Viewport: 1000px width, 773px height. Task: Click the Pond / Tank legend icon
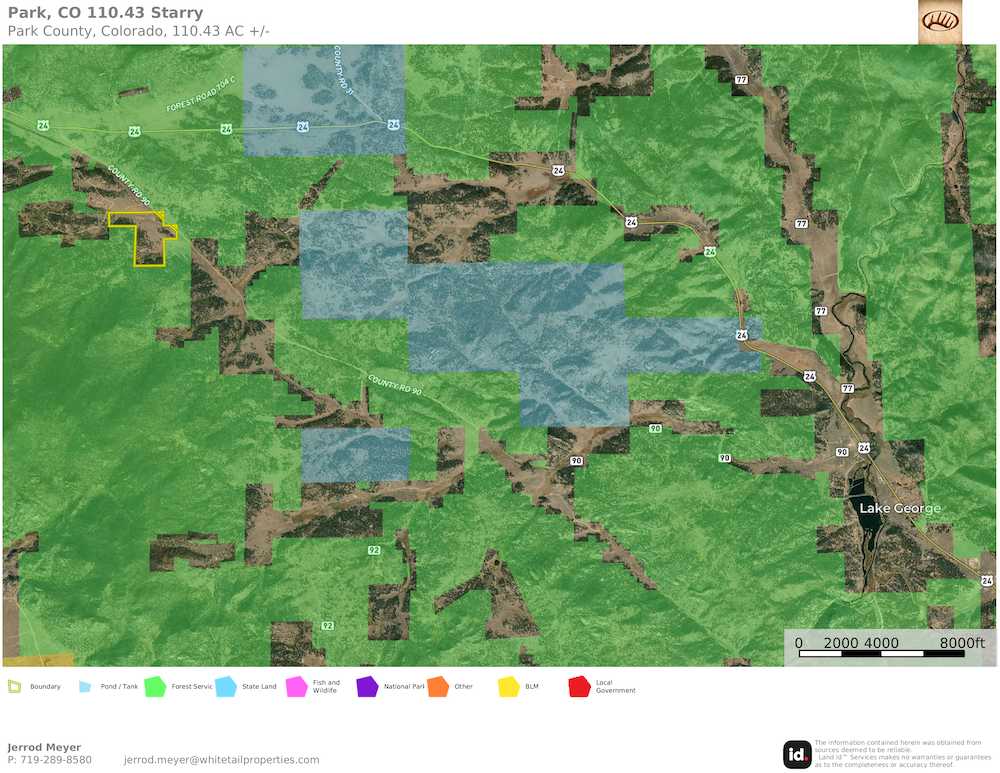pyautogui.click(x=85, y=686)
